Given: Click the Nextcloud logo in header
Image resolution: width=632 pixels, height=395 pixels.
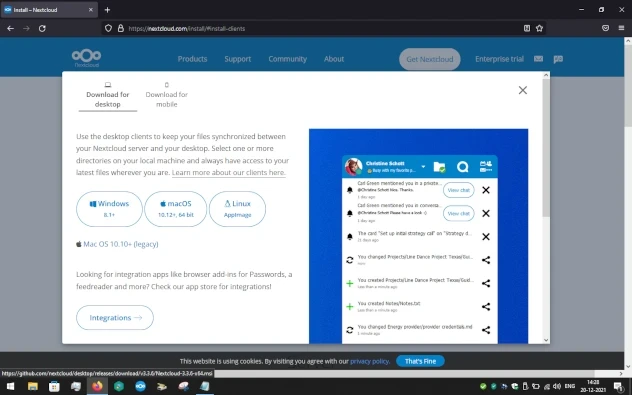Looking at the screenshot, I should pyautogui.click(x=86, y=58).
